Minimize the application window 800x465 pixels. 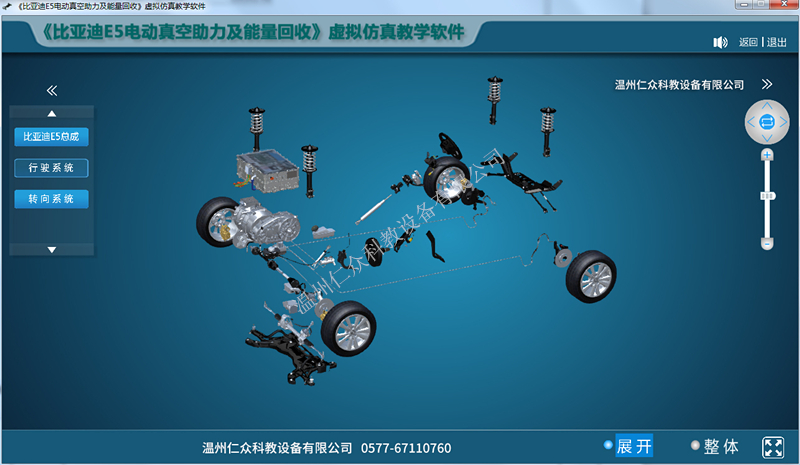click(x=743, y=4)
